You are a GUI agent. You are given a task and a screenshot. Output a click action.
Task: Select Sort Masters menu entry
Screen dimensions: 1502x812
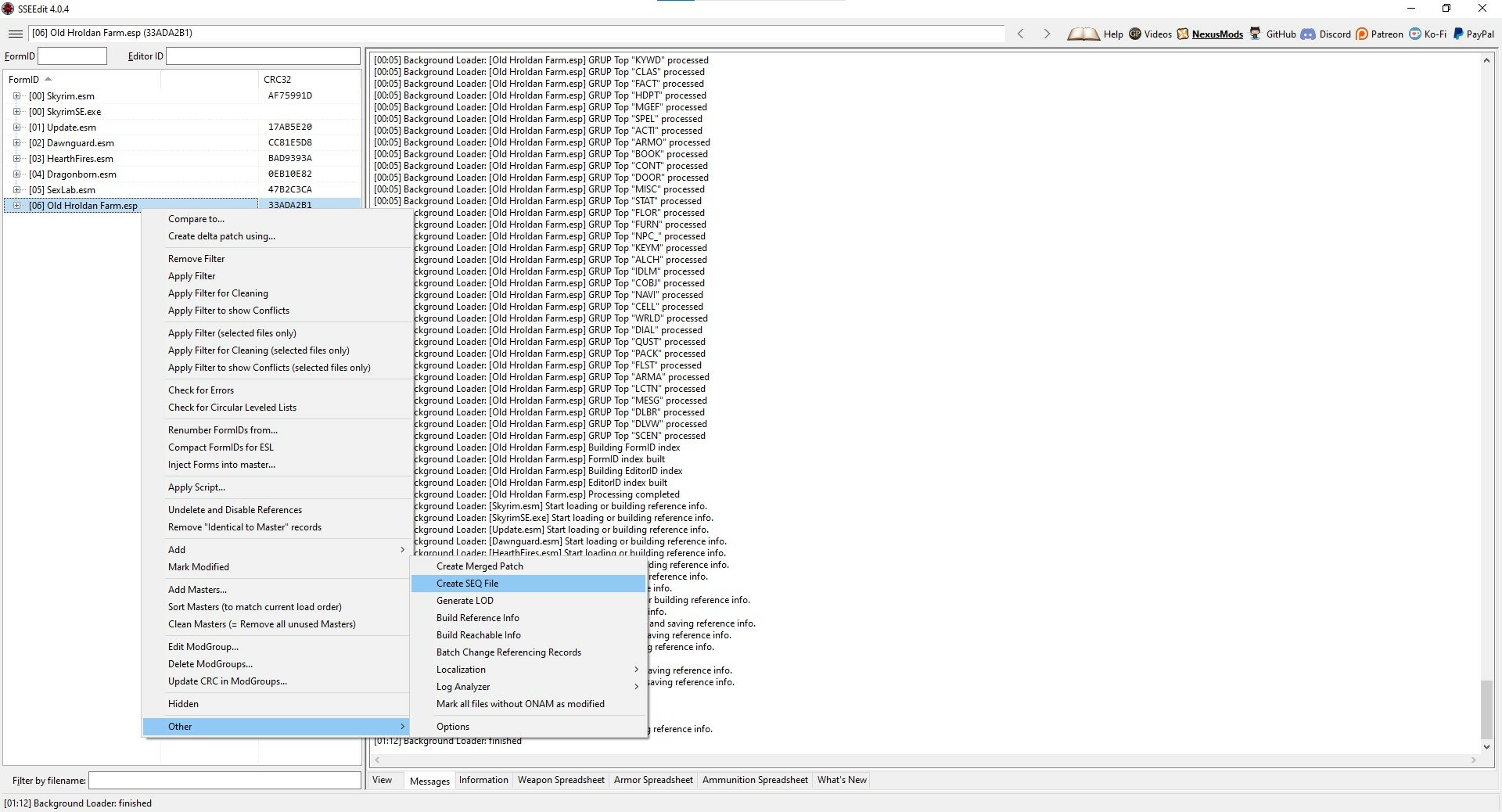point(276,607)
